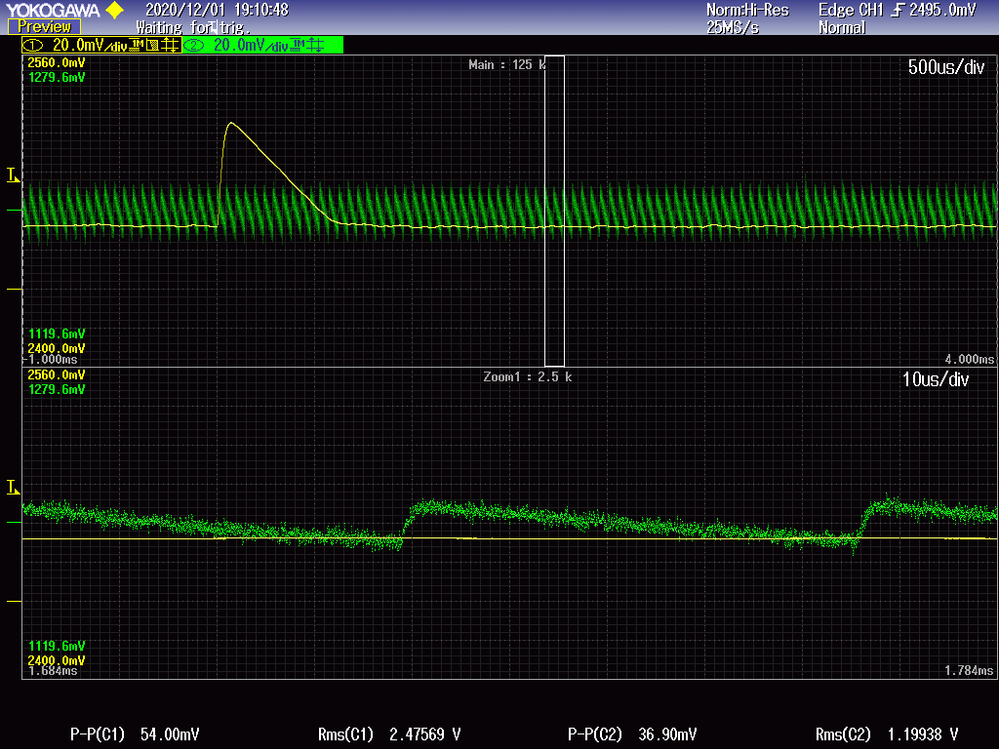Click the 'Waiting for trig.' status text
The image size is (999, 749).
point(193,27)
